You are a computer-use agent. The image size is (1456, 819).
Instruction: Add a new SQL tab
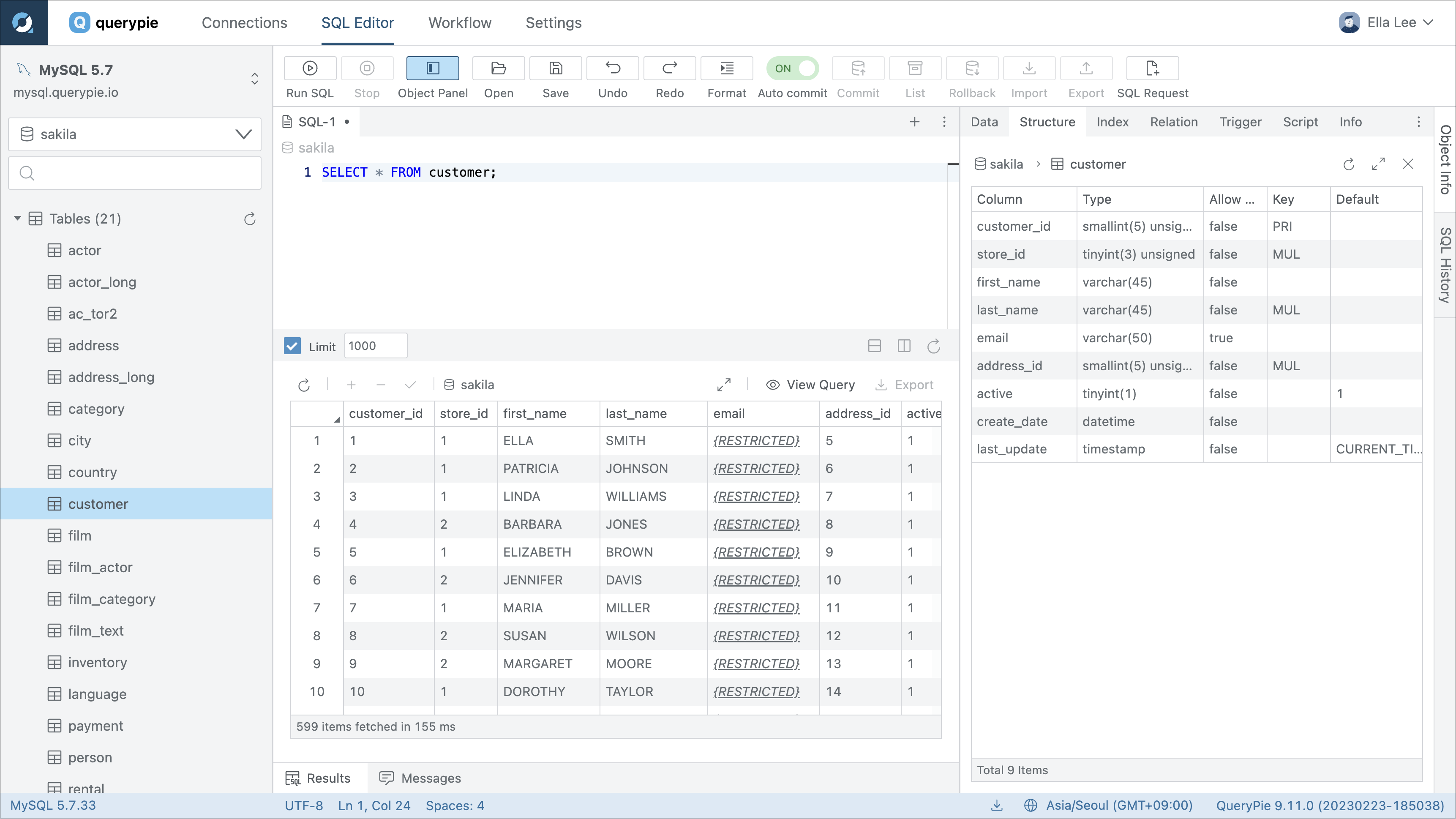click(914, 122)
